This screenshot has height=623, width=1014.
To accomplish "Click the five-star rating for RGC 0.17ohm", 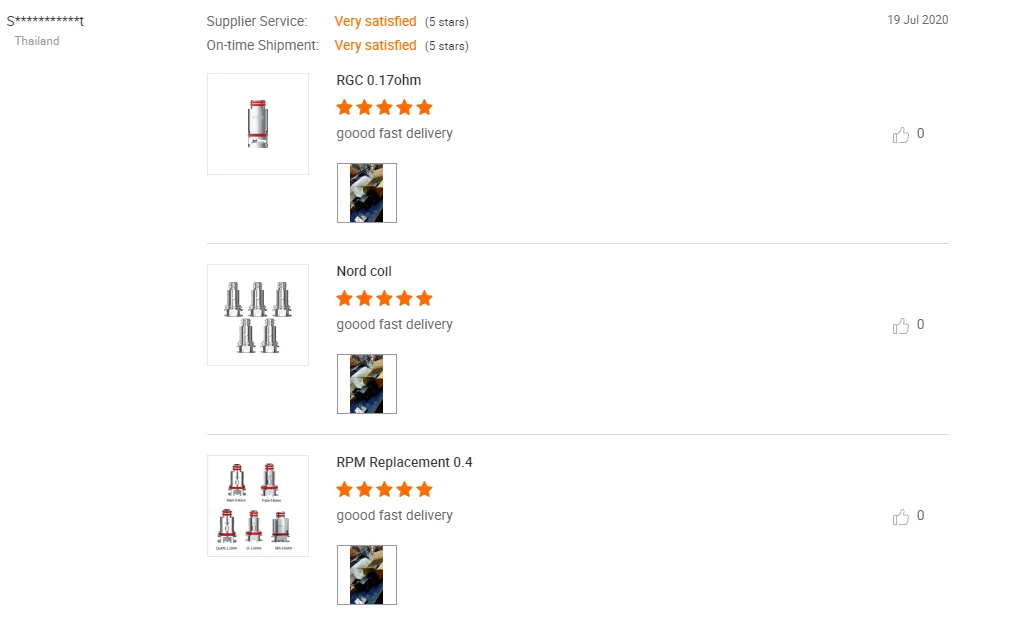I will click(384, 107).
